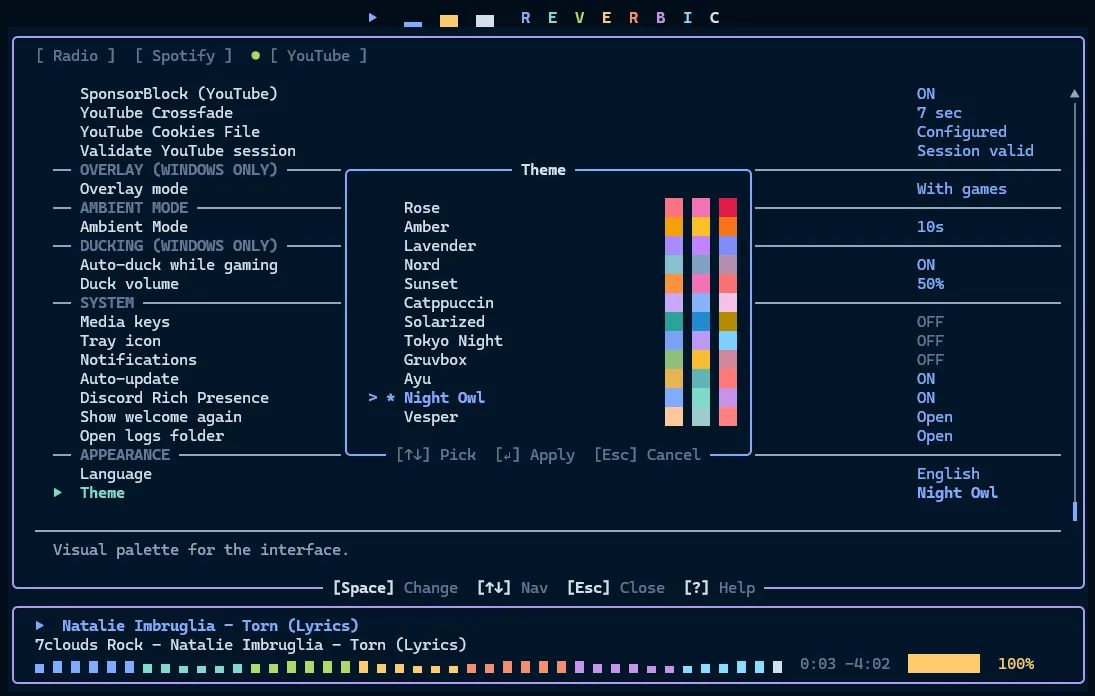Viewport: 1095px width, 696px height.
Task: Change the Language English value
Action: (948, 473)
